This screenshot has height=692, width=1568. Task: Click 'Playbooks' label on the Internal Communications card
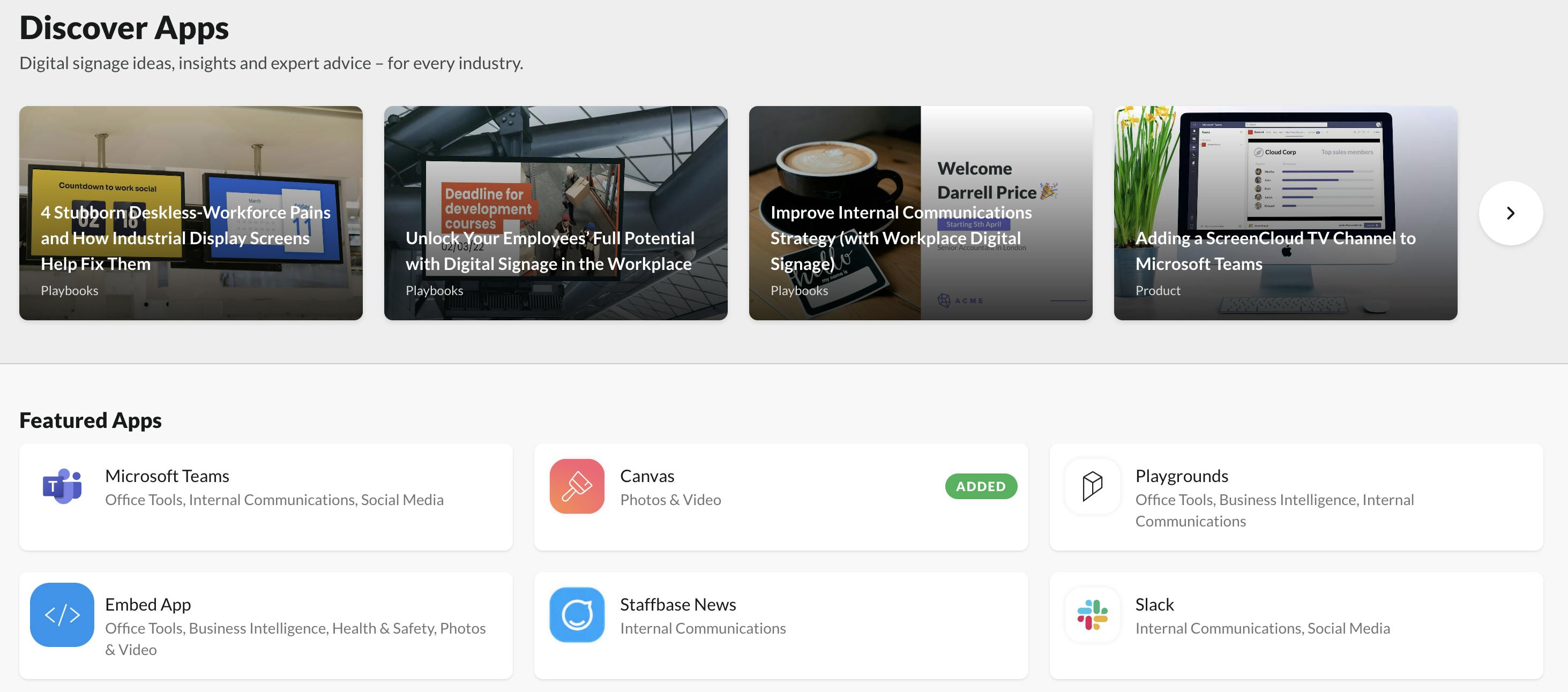799,291
